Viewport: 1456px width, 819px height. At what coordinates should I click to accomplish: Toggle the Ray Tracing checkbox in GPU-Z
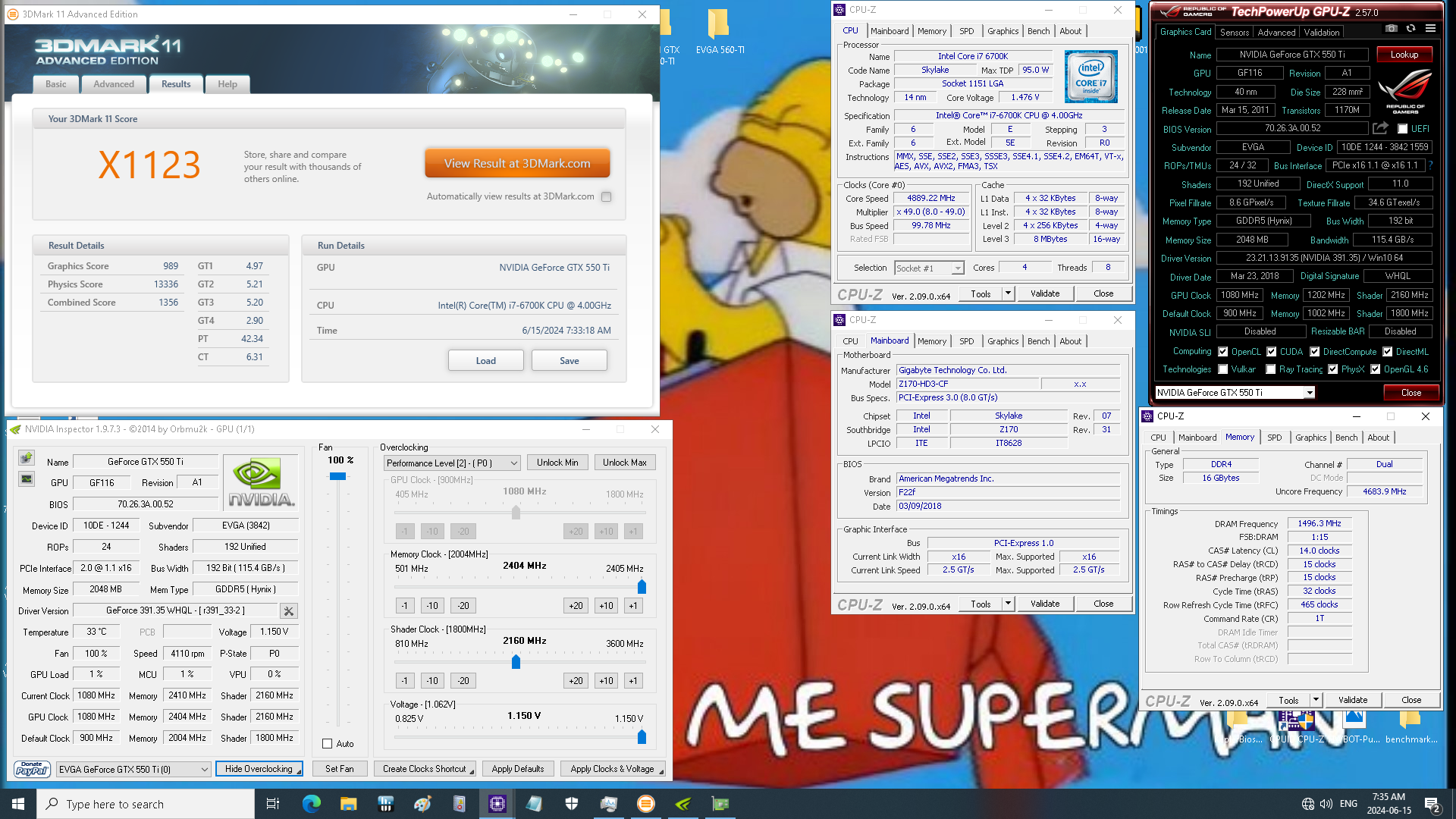1270,369
